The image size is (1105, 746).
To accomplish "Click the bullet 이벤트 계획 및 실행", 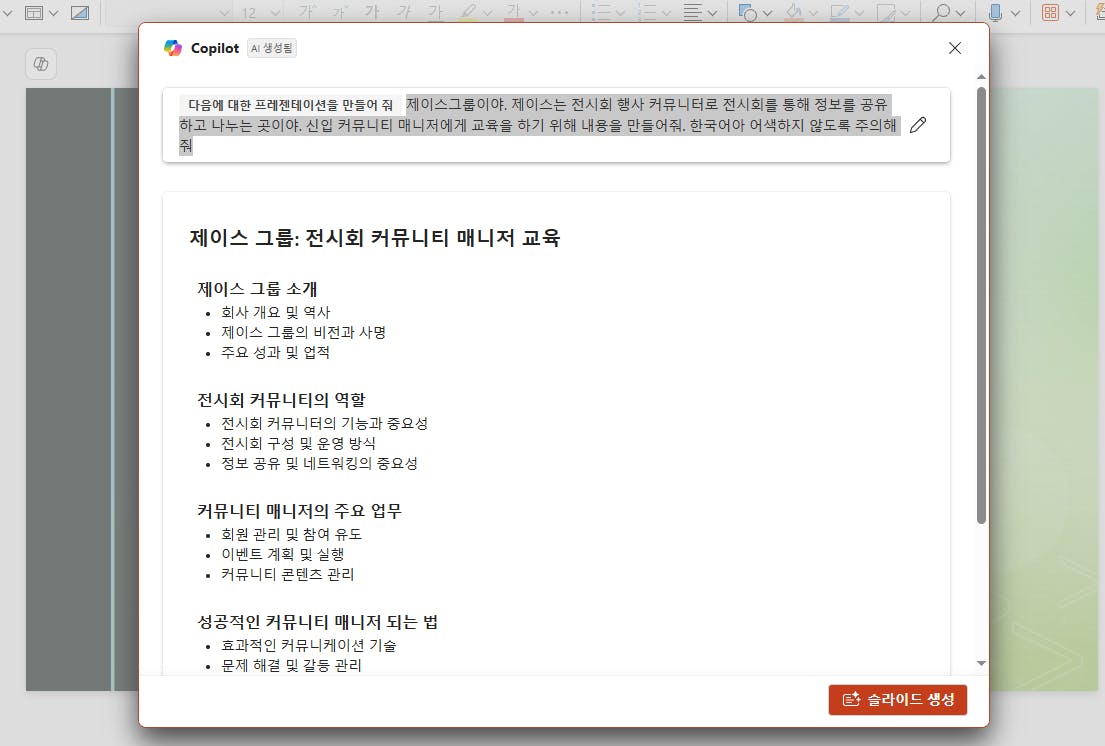I will 283,554.
